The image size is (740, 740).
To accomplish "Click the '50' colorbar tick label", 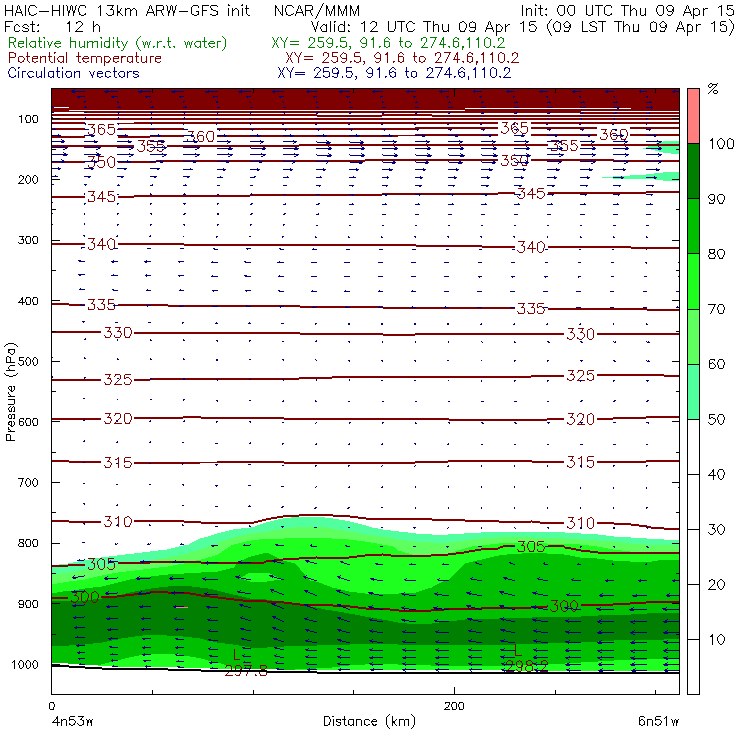I will (x=716, y=420).
